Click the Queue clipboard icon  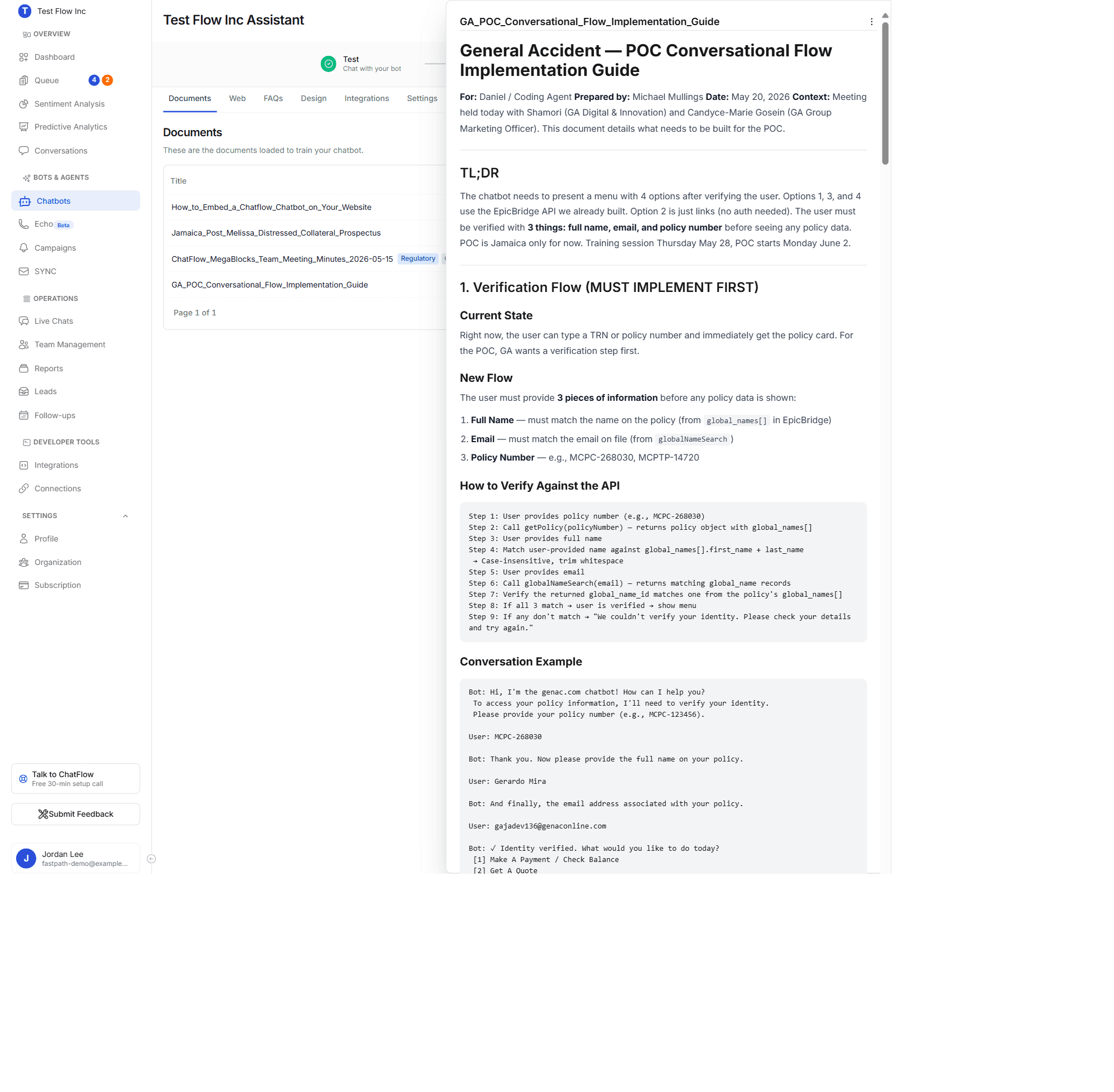pyautogui.click(x=23, y=80)
